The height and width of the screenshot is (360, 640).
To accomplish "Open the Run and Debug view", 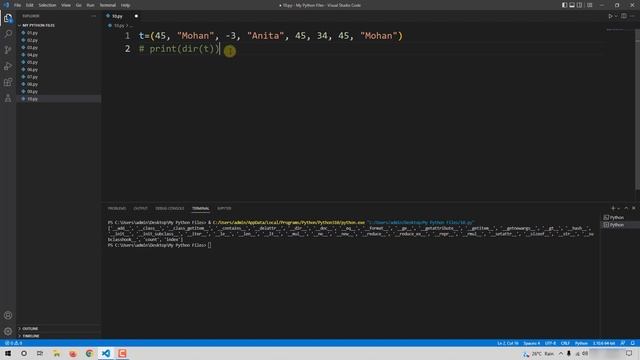I will coord(8,66).
